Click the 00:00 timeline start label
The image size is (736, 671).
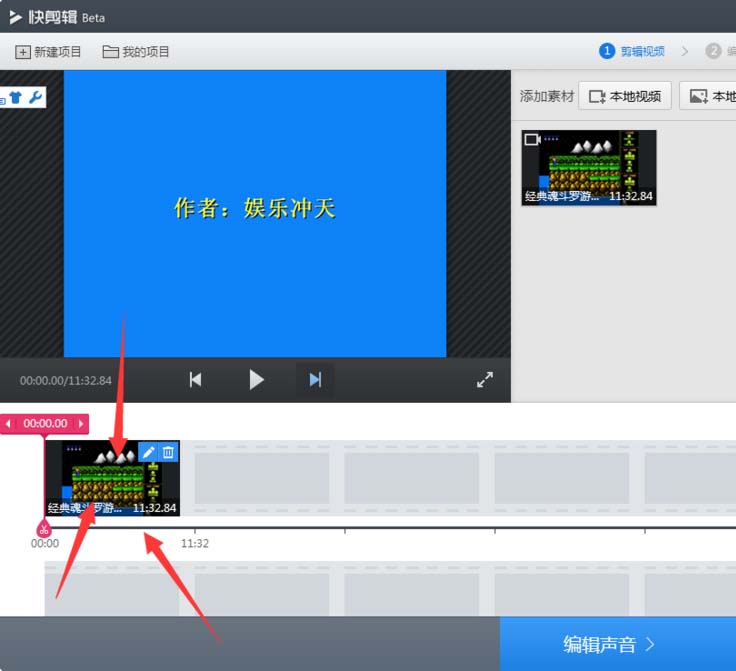(x=45, y=543)
